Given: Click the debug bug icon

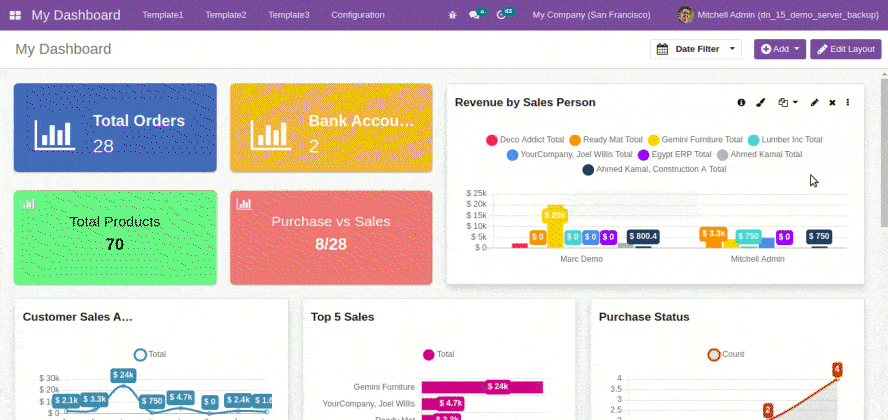Looking at the screenshot, I should [x=453, y=15].
